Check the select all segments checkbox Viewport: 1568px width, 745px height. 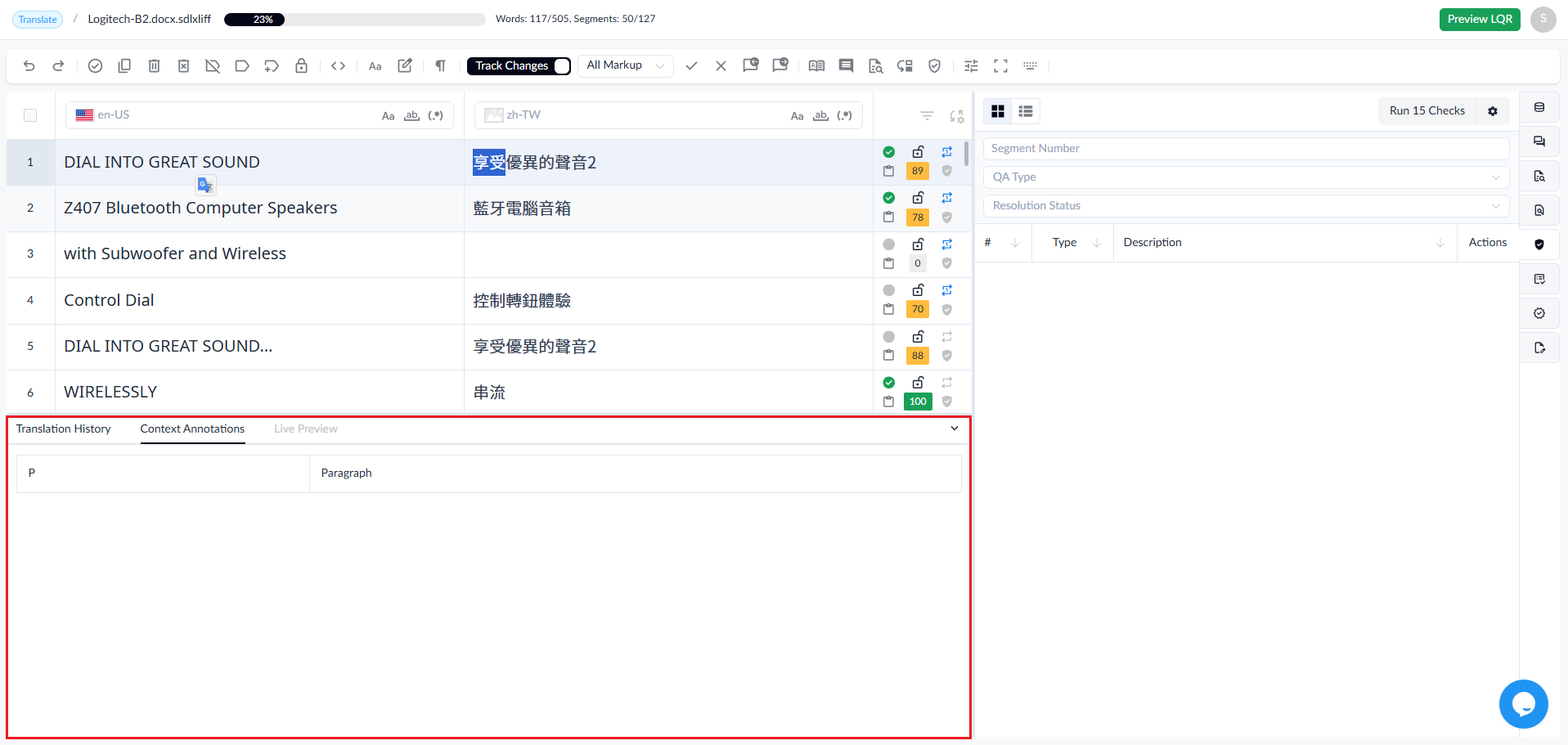[30, 115]
